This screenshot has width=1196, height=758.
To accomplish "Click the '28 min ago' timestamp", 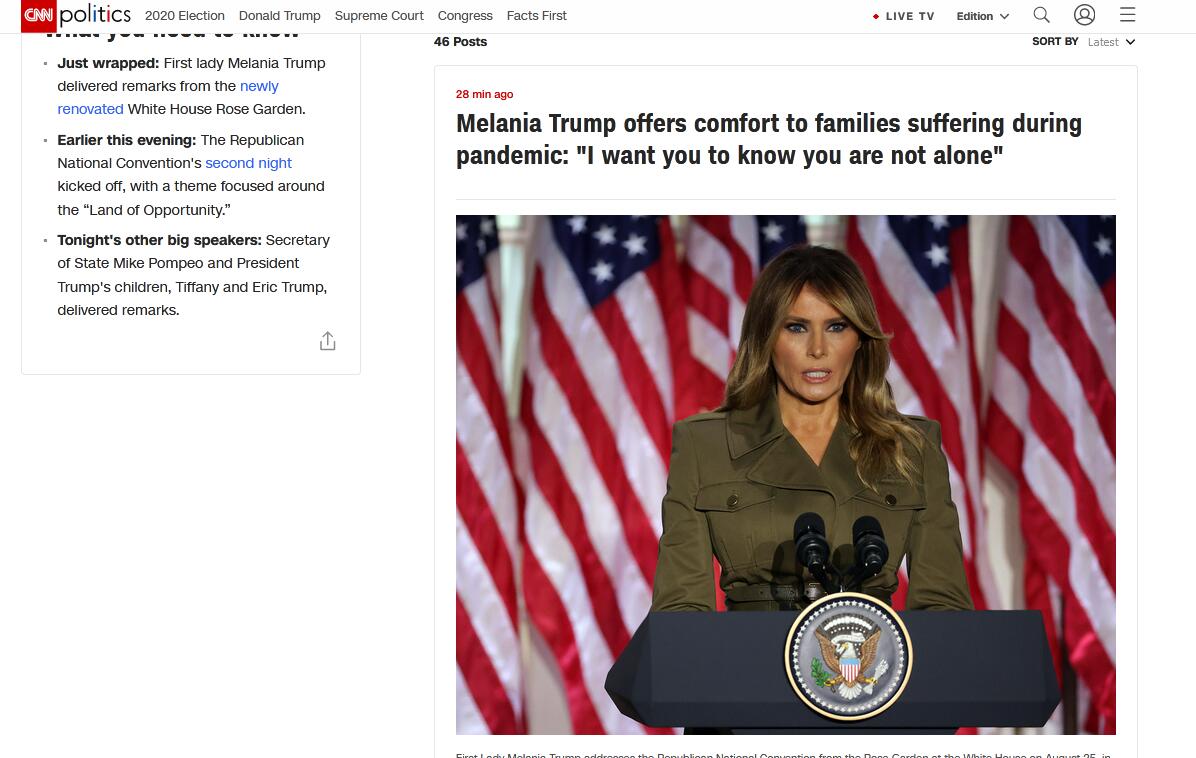I will click(484, 94).
